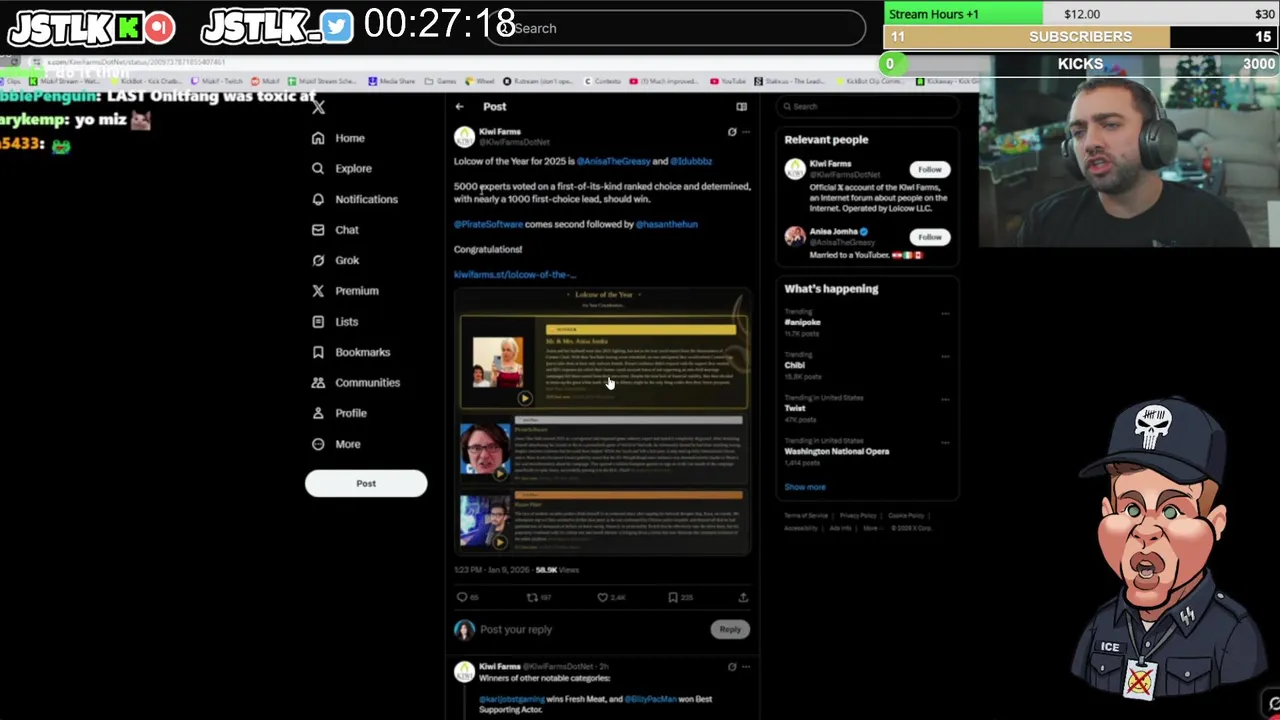Open more options for Twist trend

click(945, 399)
